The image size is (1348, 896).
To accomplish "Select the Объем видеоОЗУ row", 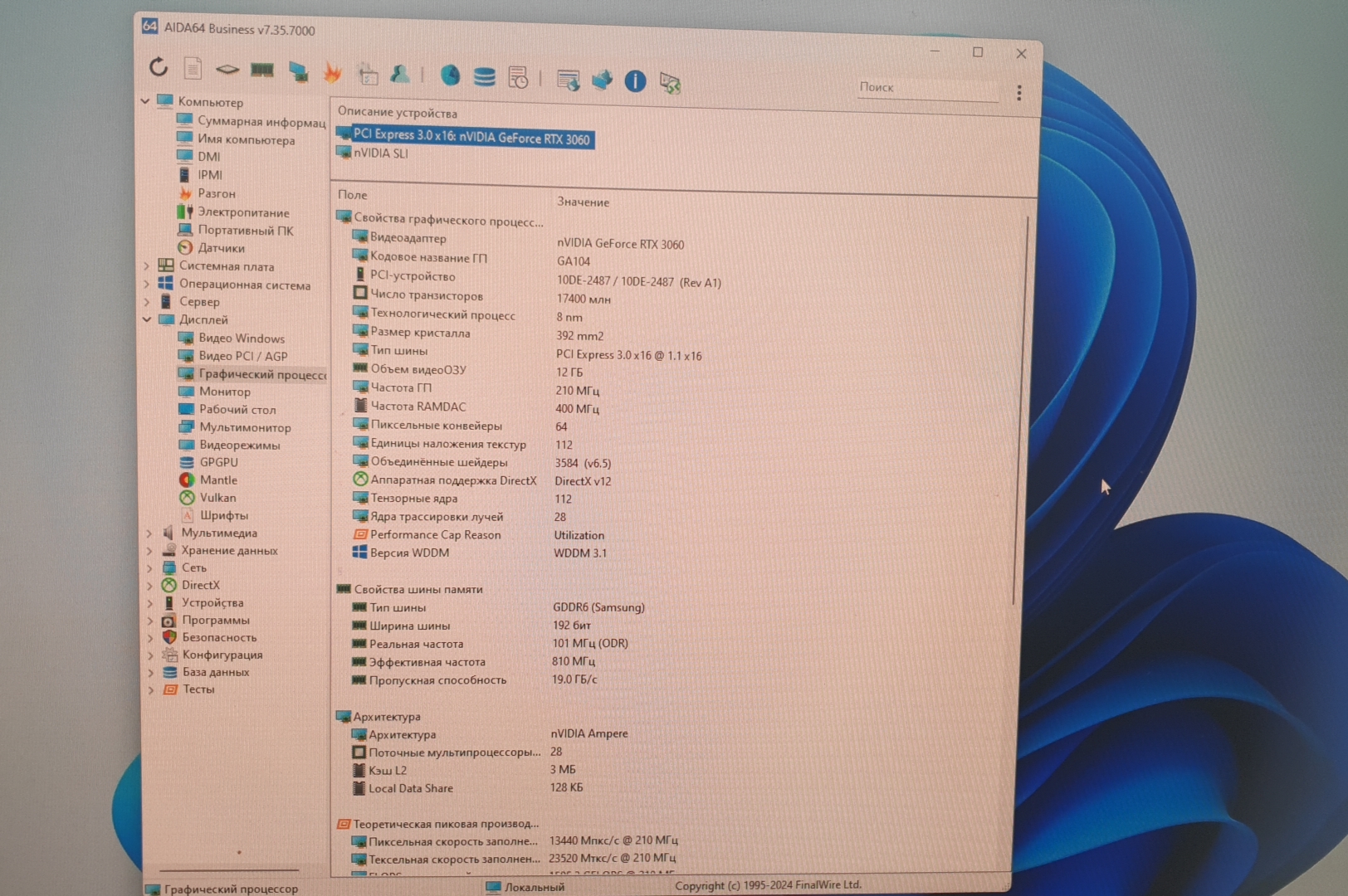I will [467, 371].
